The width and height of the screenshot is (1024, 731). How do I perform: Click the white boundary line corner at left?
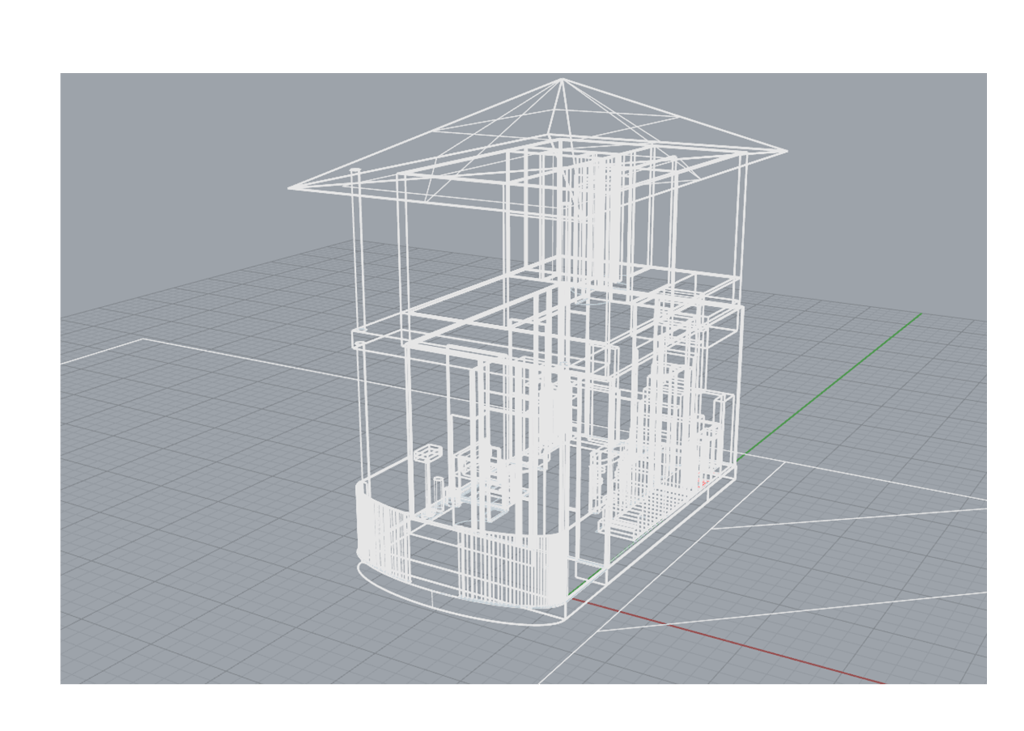(x=143, y=339)
